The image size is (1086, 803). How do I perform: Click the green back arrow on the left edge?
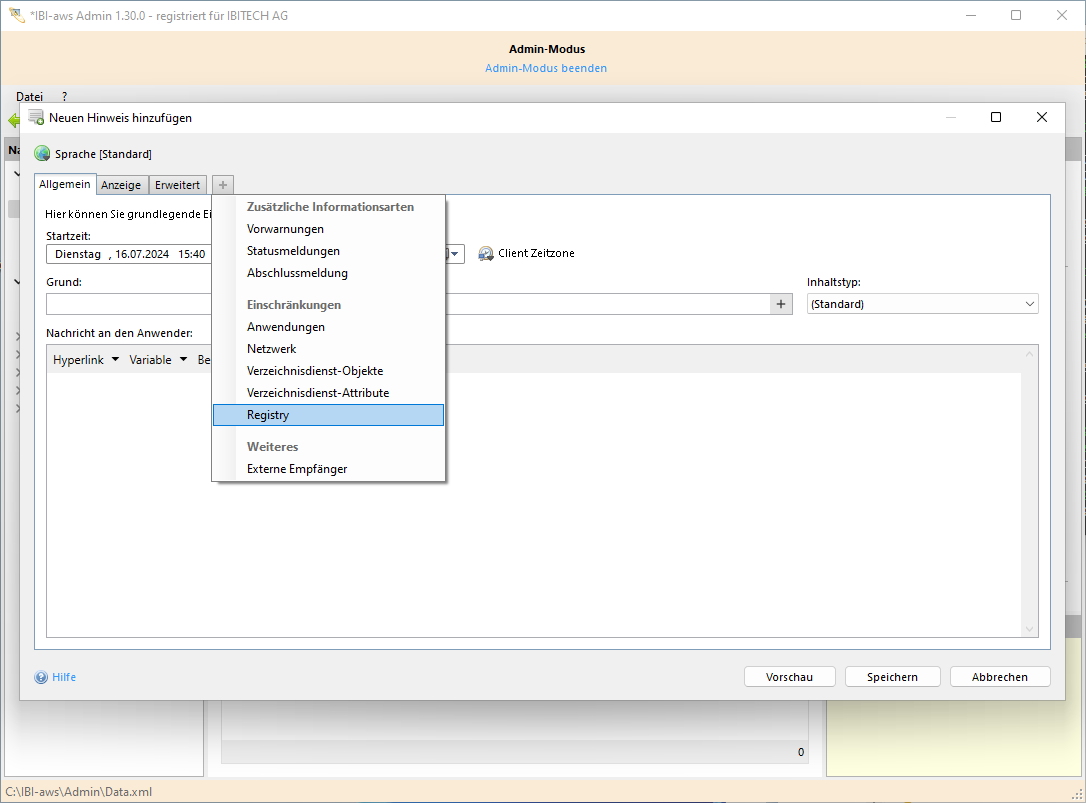click(x=13, y=118)
